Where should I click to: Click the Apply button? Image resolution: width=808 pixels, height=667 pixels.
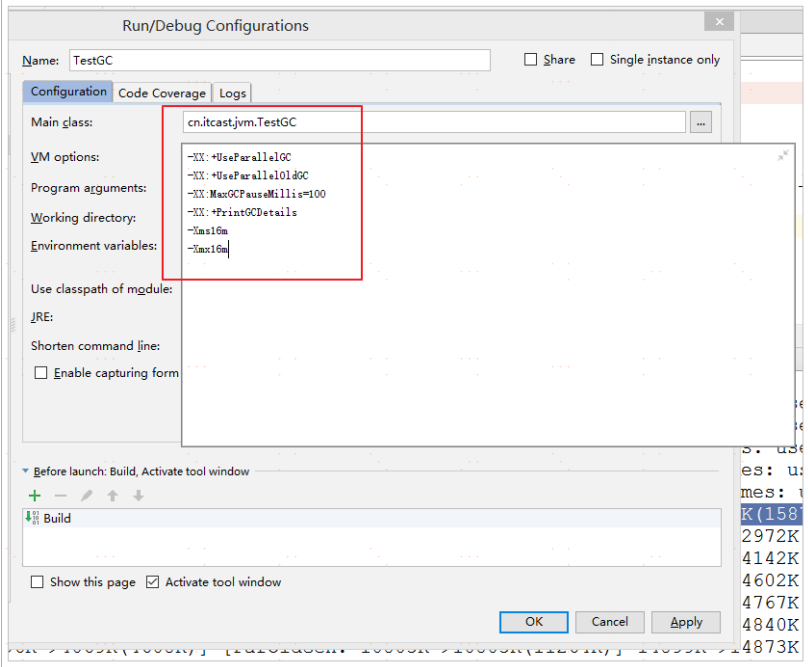point(686,622)
